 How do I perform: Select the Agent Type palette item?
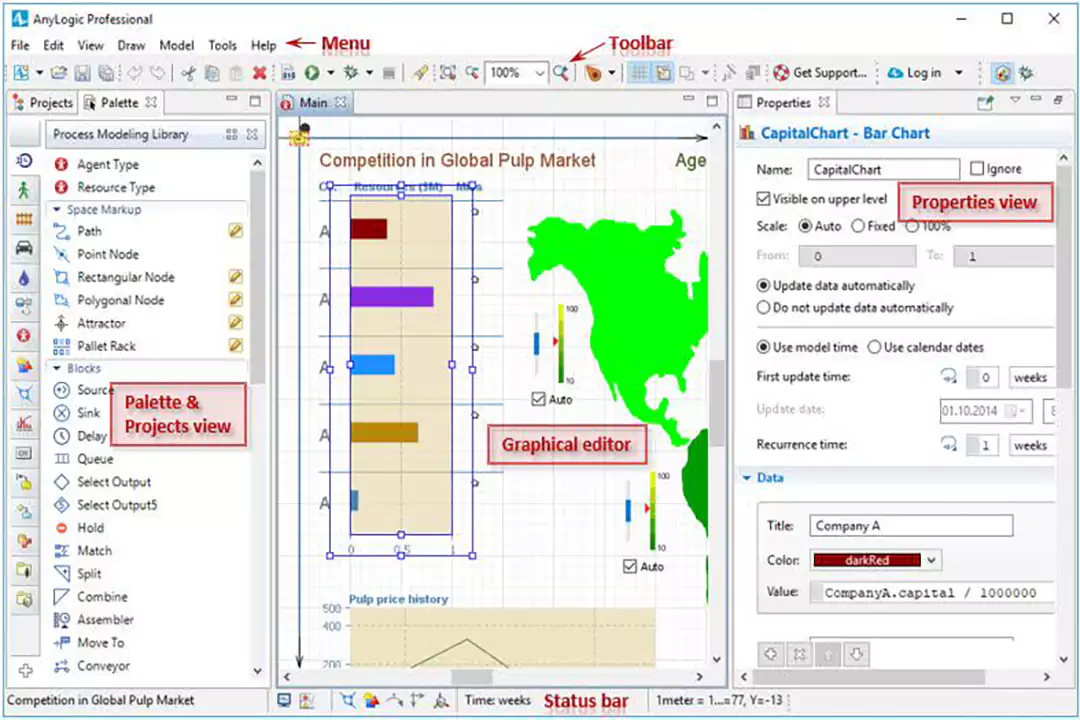coord(107,165)
